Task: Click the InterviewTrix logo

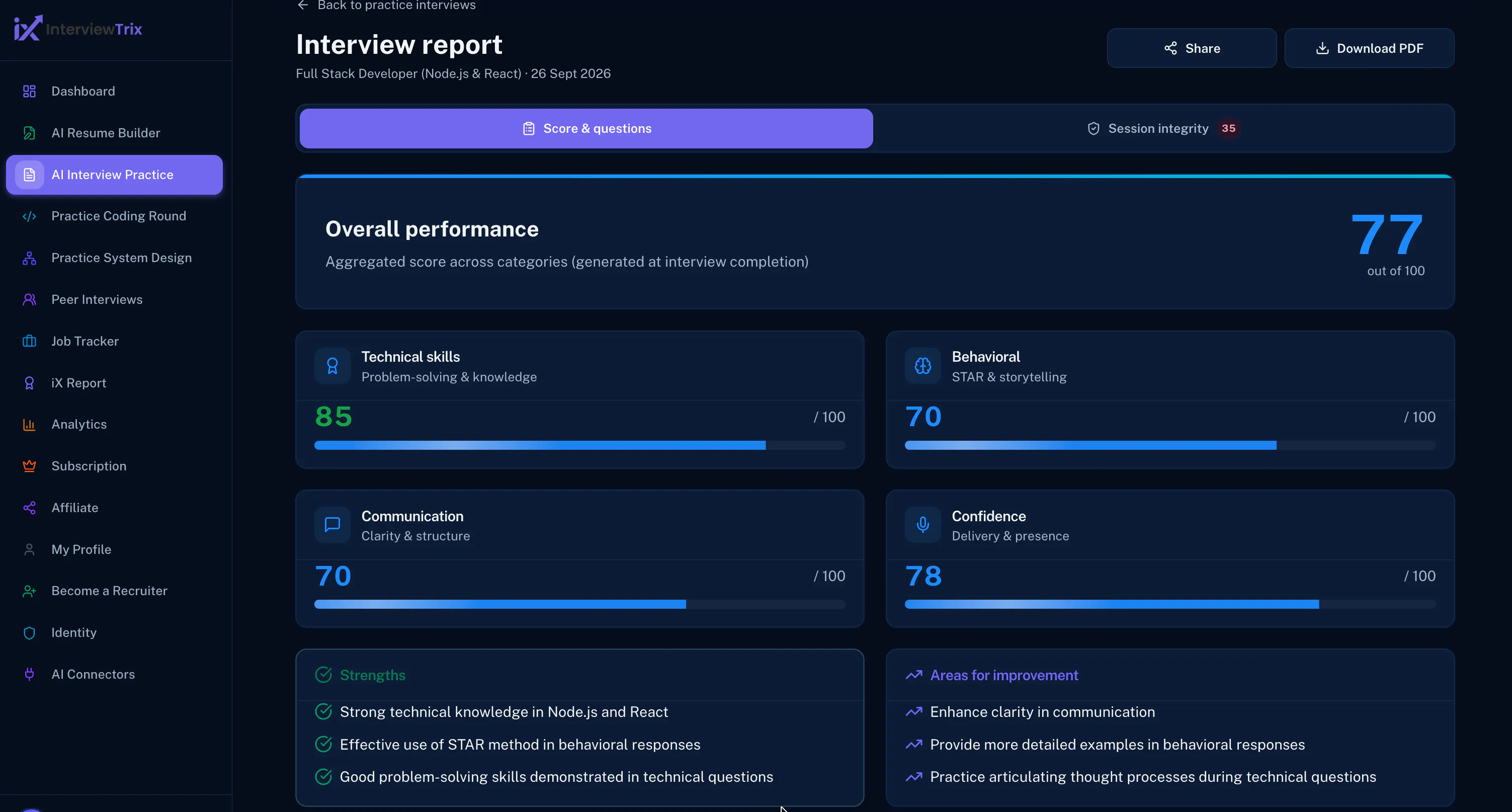Action: click(78, 28)
